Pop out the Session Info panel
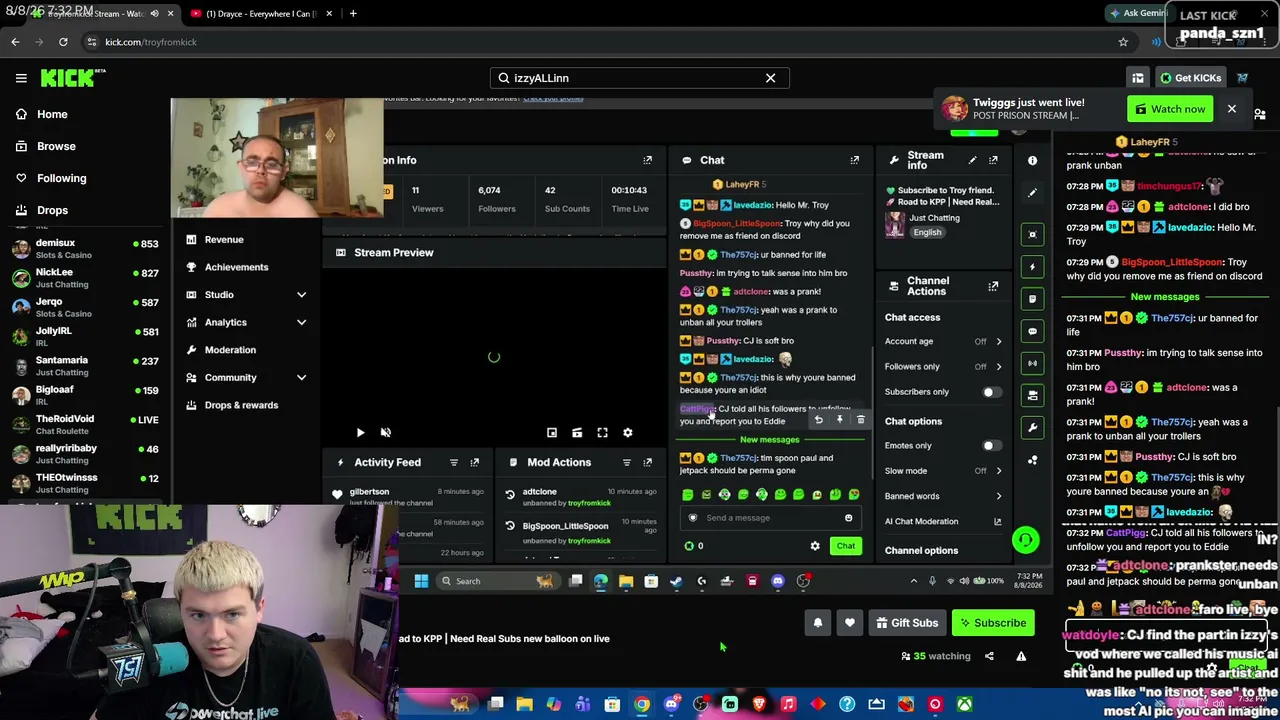The image size is (1280, 720). pos(648,160)
